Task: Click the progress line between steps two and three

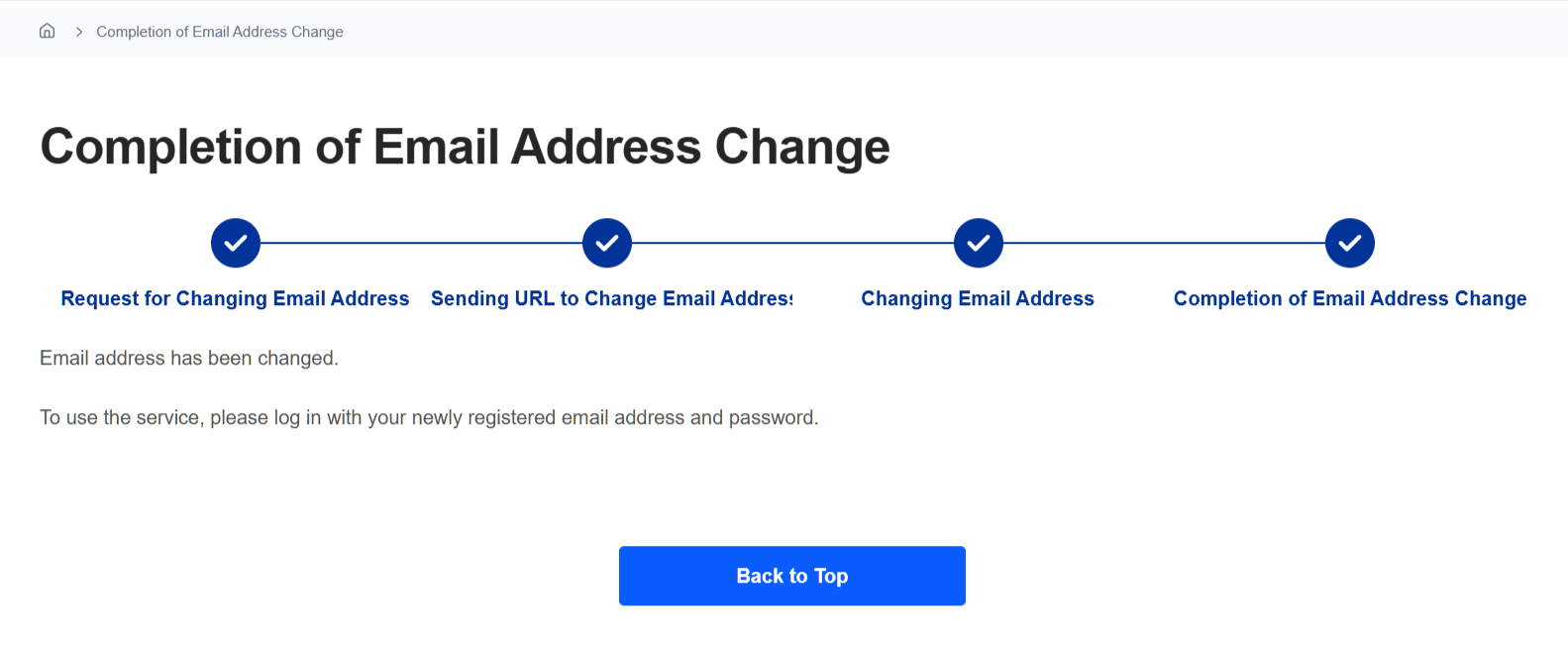Action: coord(792,243)
